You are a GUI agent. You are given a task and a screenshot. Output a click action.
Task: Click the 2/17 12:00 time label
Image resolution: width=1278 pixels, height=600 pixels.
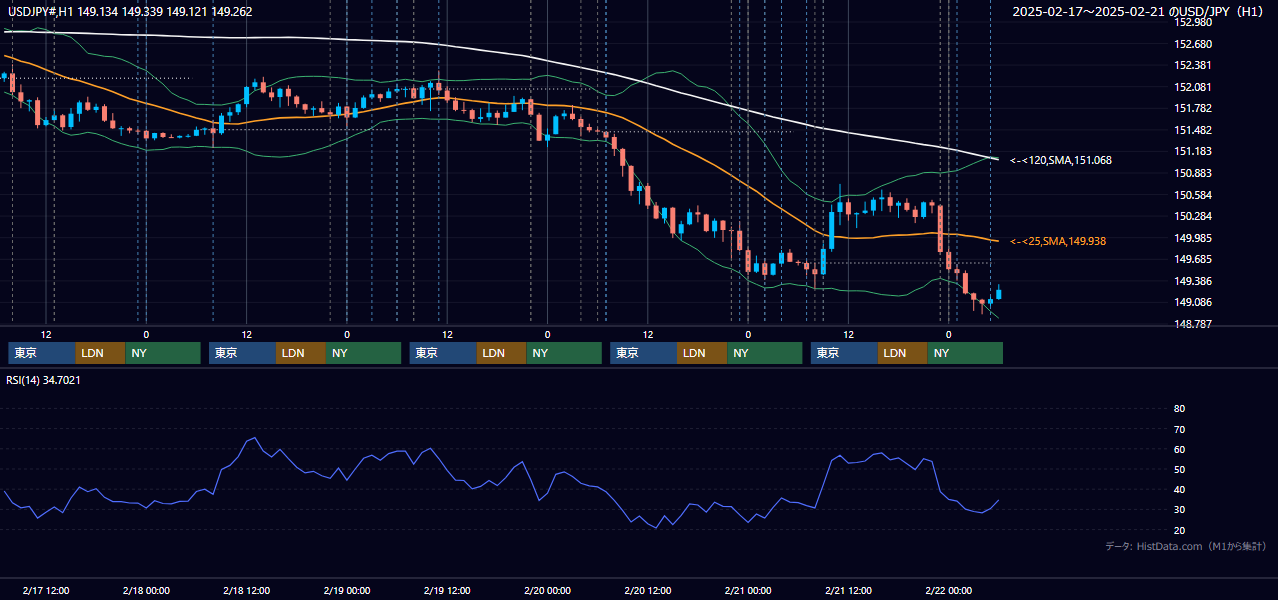[45, 591]
